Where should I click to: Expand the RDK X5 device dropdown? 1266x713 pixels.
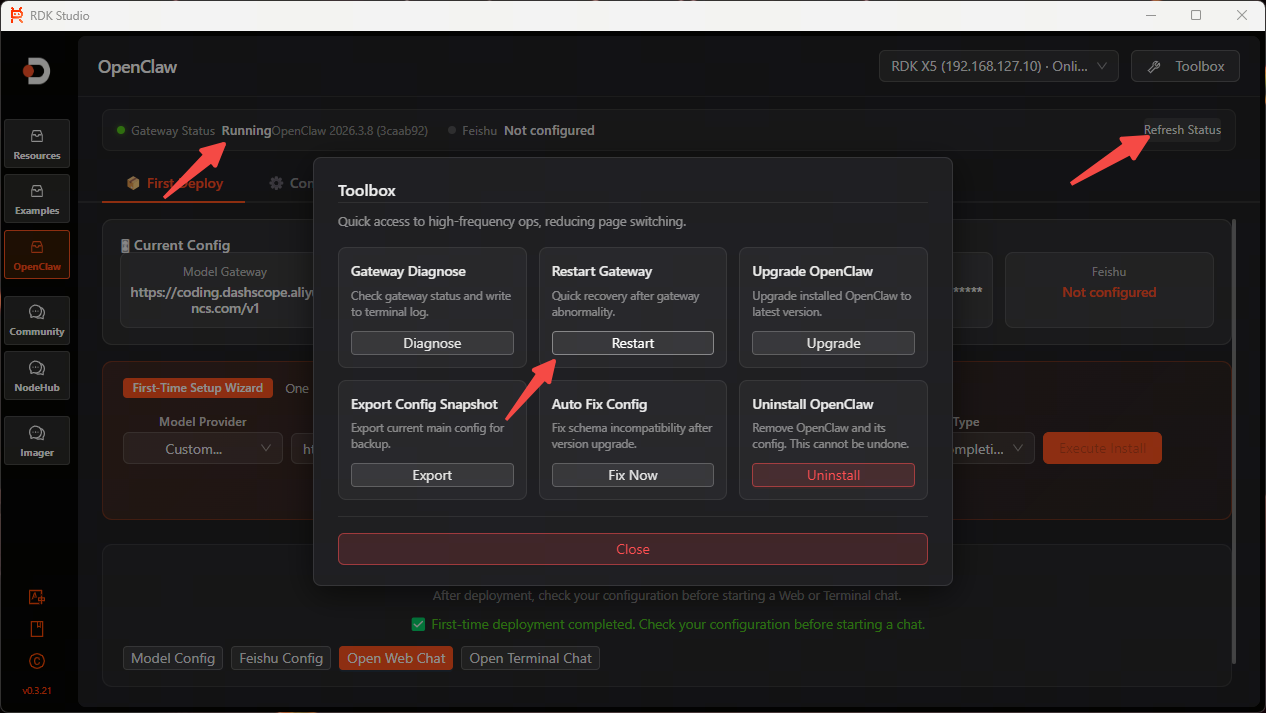pyautogui.click(x=998, y=66)
